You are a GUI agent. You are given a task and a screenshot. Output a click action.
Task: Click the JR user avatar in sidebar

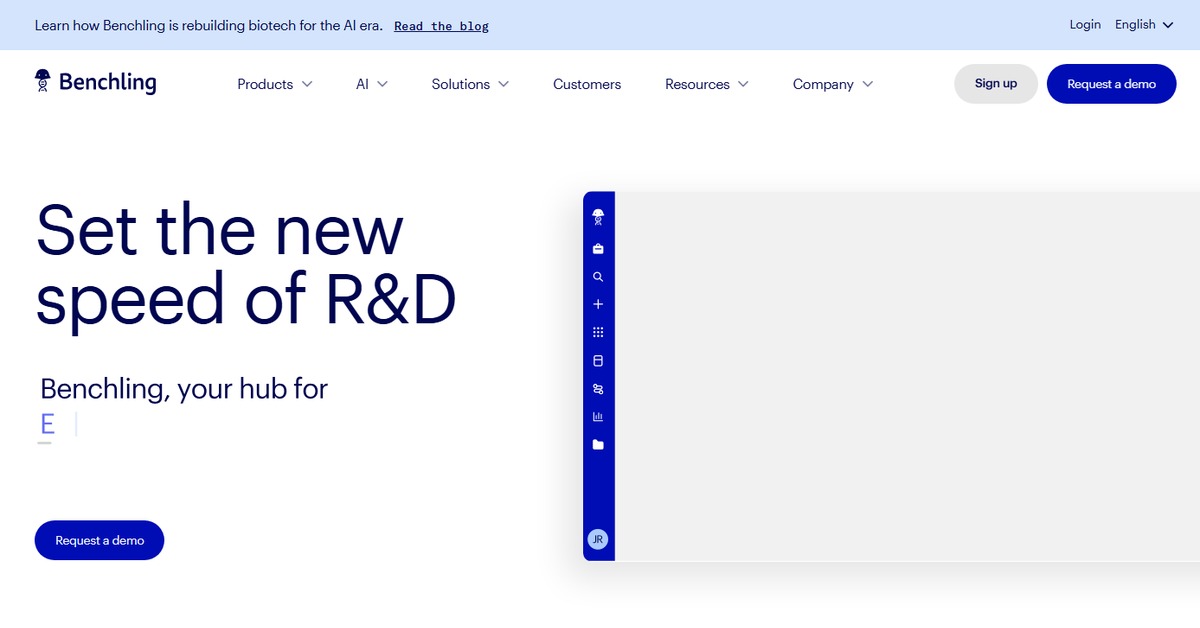(598, 539)
